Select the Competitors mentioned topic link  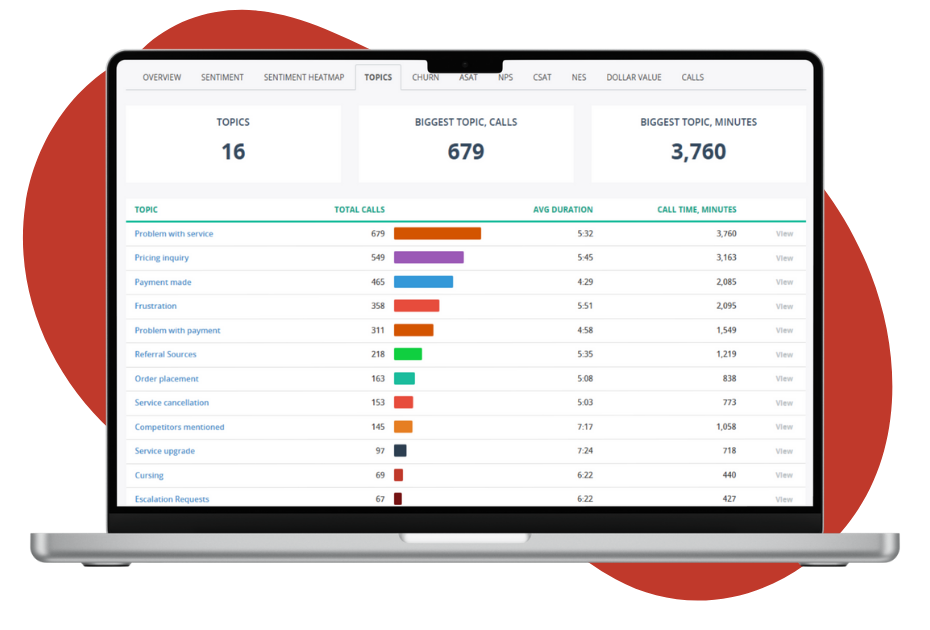pos(180,427)
